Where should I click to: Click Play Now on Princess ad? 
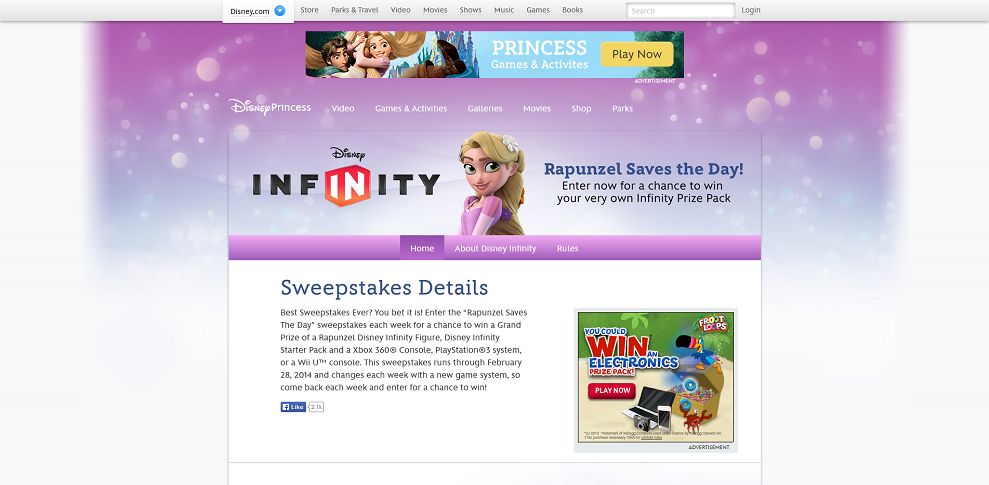pos(636,54)
